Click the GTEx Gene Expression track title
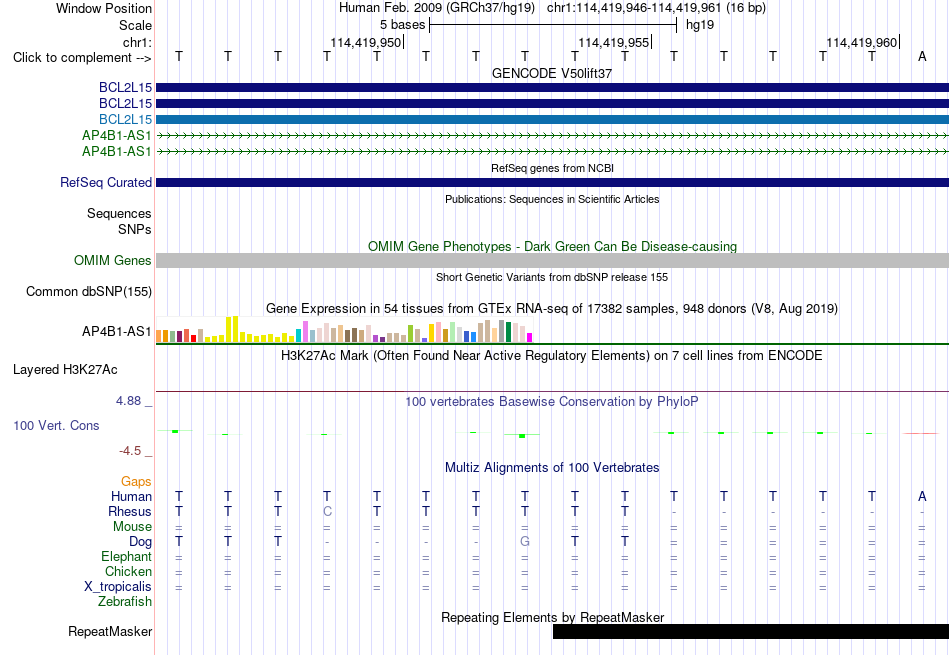This screenshot has height=655, width=950. (552, 308)
